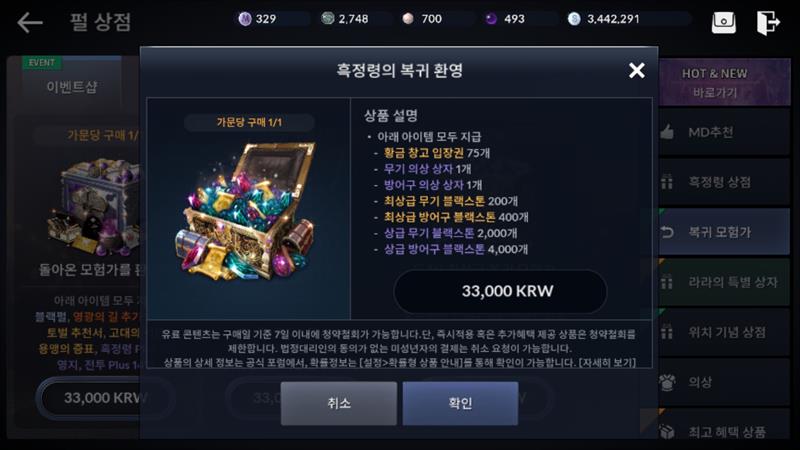Switch to the 이벤트샵 tab
Image resolution: width=800 pixels, height=450 pixels.
pyautogui.click(x=71, y=87)
